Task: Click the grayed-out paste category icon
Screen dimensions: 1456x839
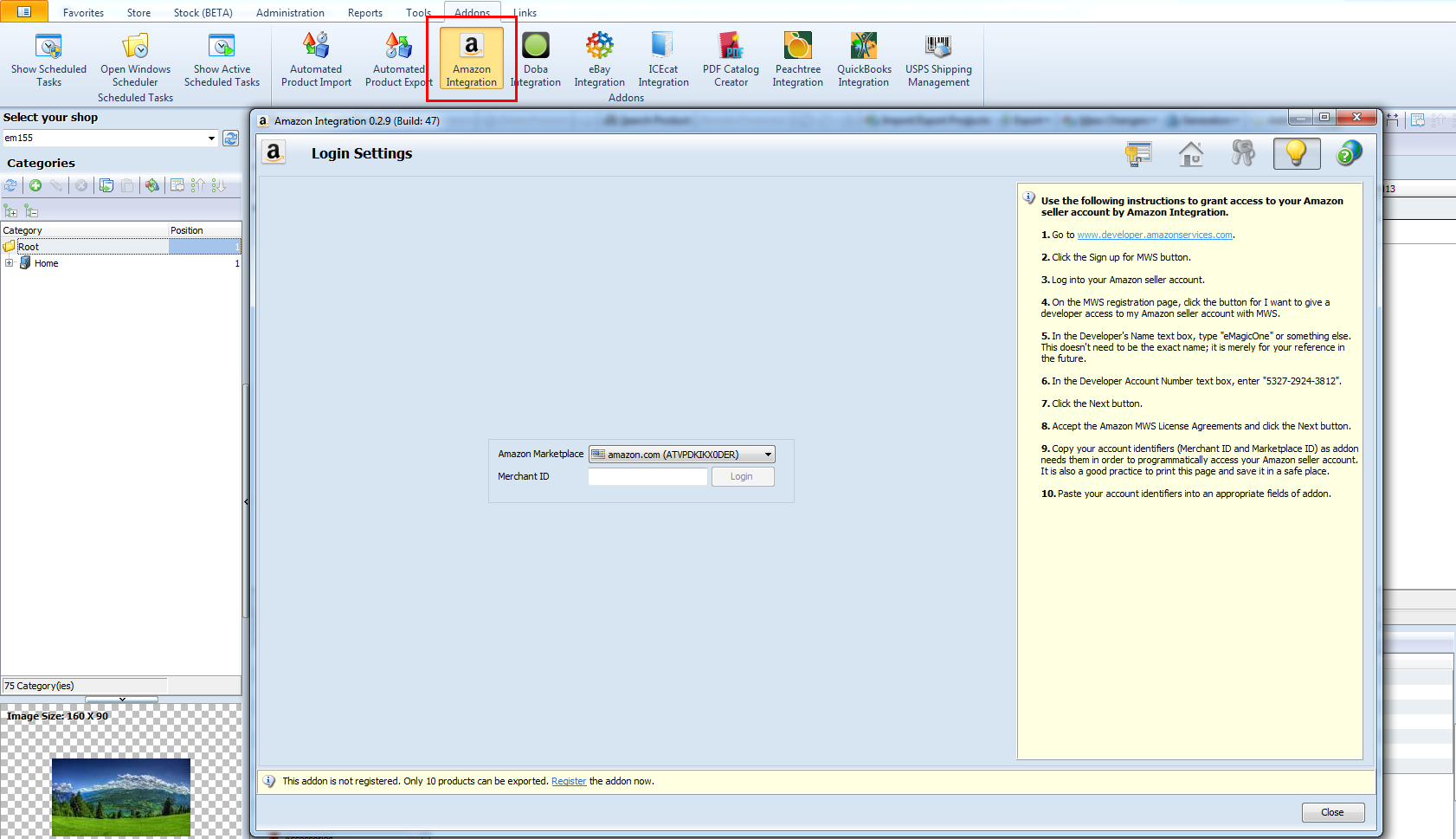Action: [x=127, y=185]
